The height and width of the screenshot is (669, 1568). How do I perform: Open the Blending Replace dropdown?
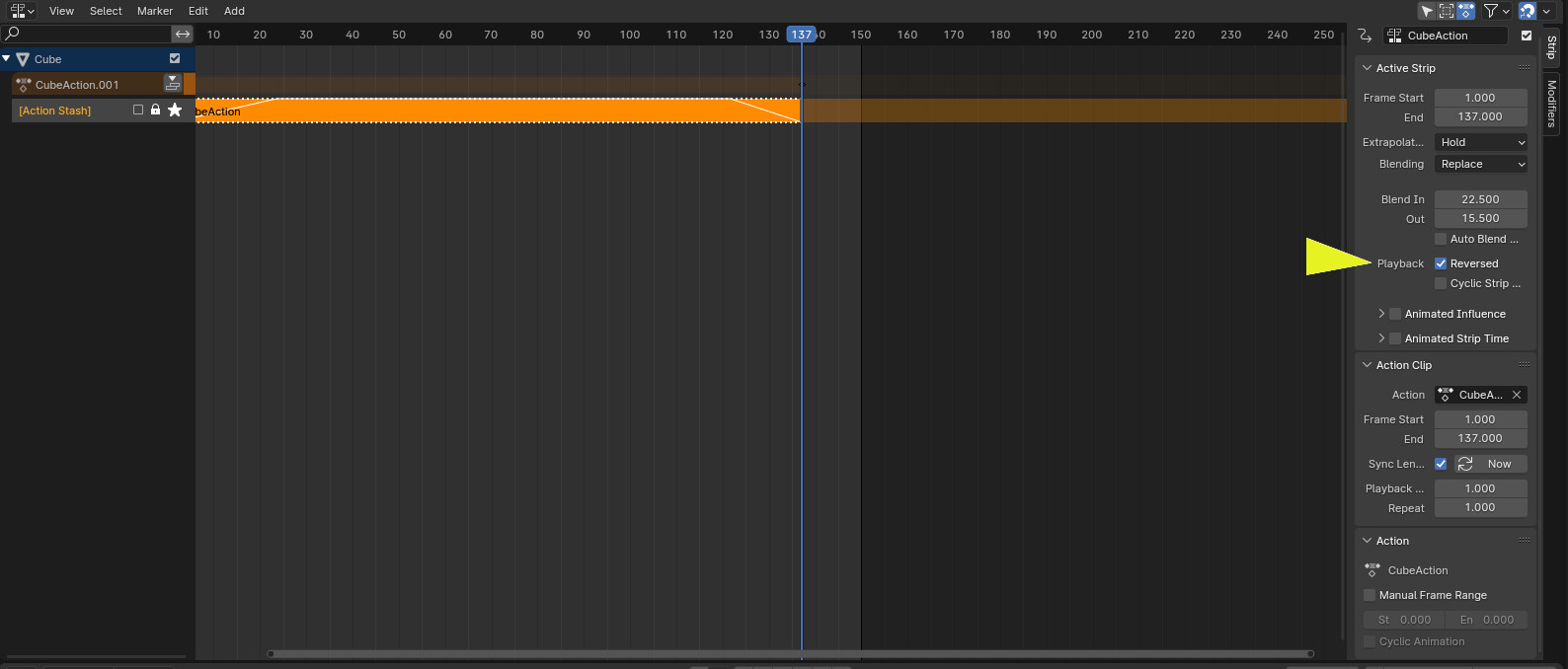[1481, 164]
